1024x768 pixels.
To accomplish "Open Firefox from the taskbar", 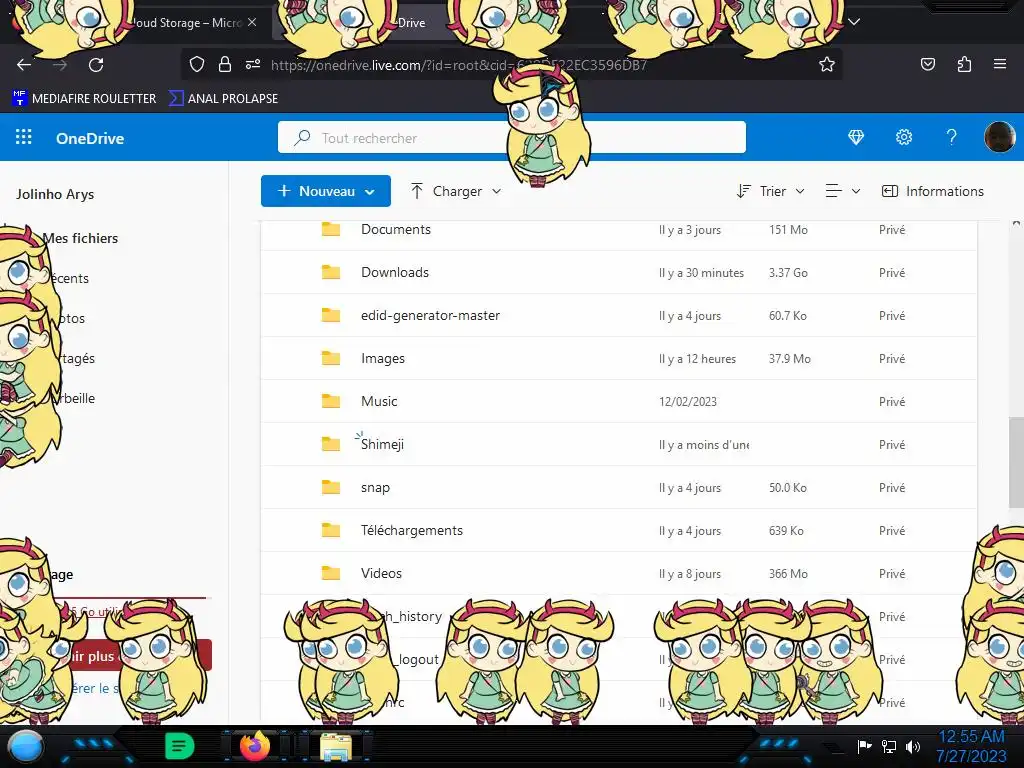I will (255, 746).
